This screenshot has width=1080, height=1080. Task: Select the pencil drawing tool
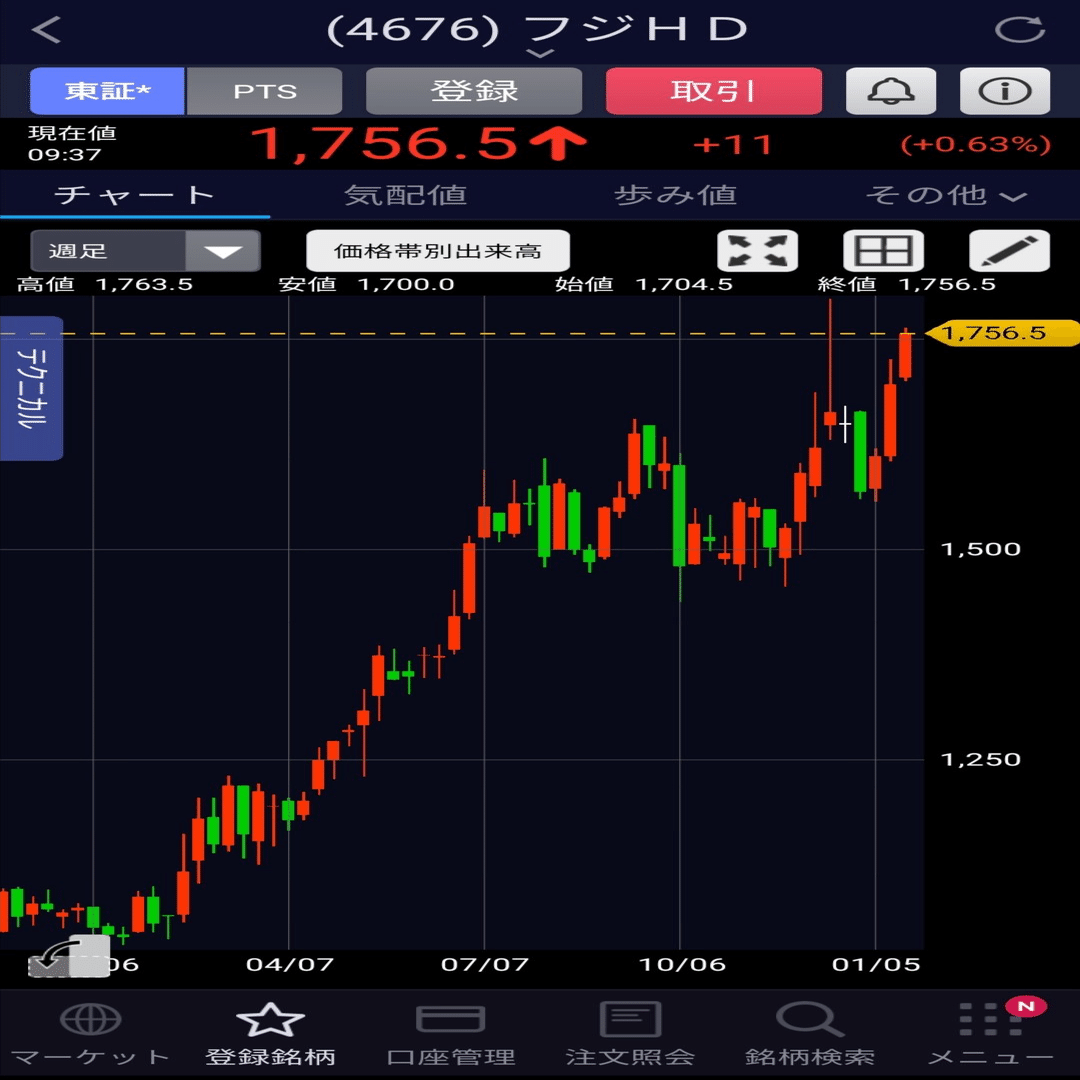click(x=1009, y=251)
